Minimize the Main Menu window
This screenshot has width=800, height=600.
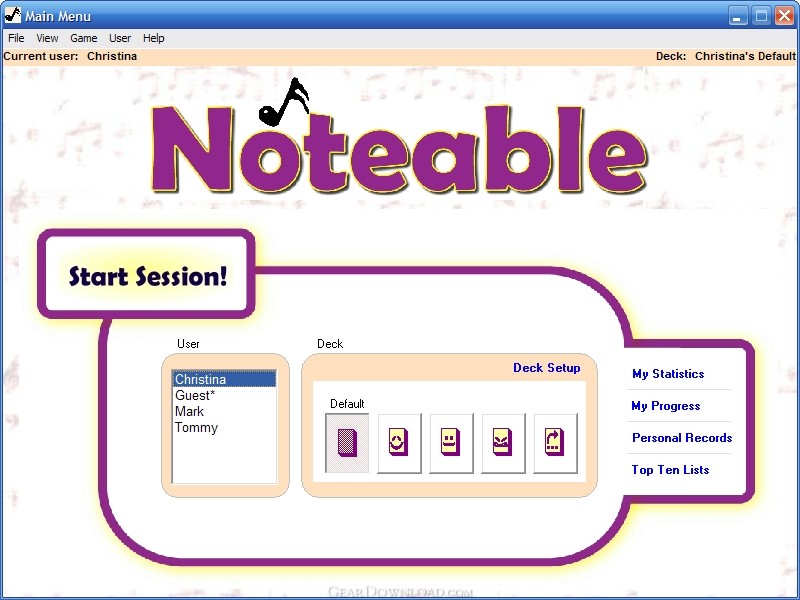[x=737, y=16]
